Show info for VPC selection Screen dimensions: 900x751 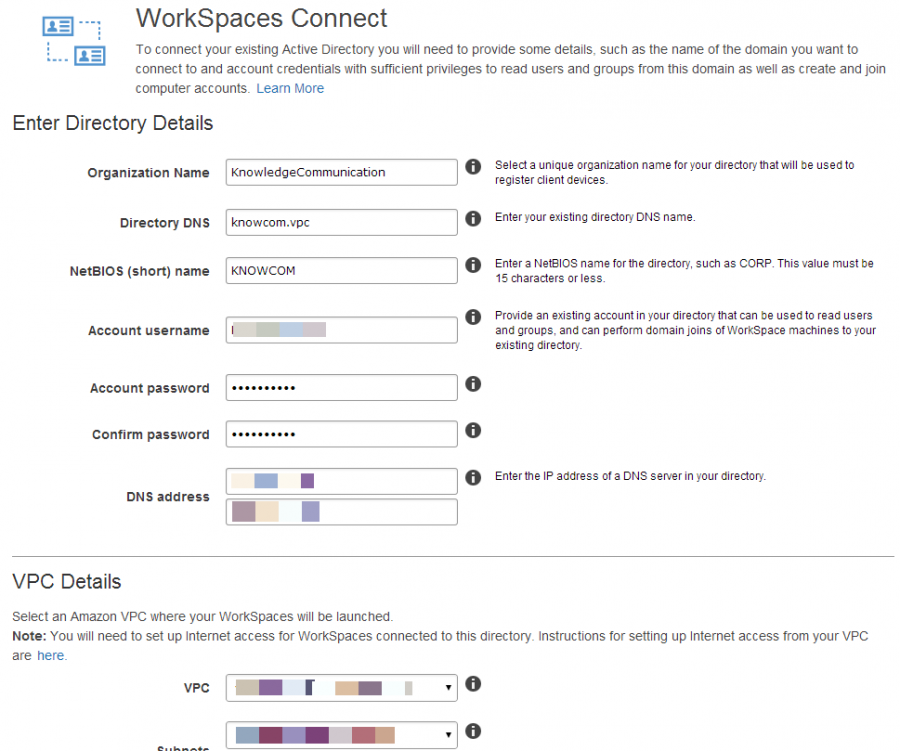pos(473,684)
